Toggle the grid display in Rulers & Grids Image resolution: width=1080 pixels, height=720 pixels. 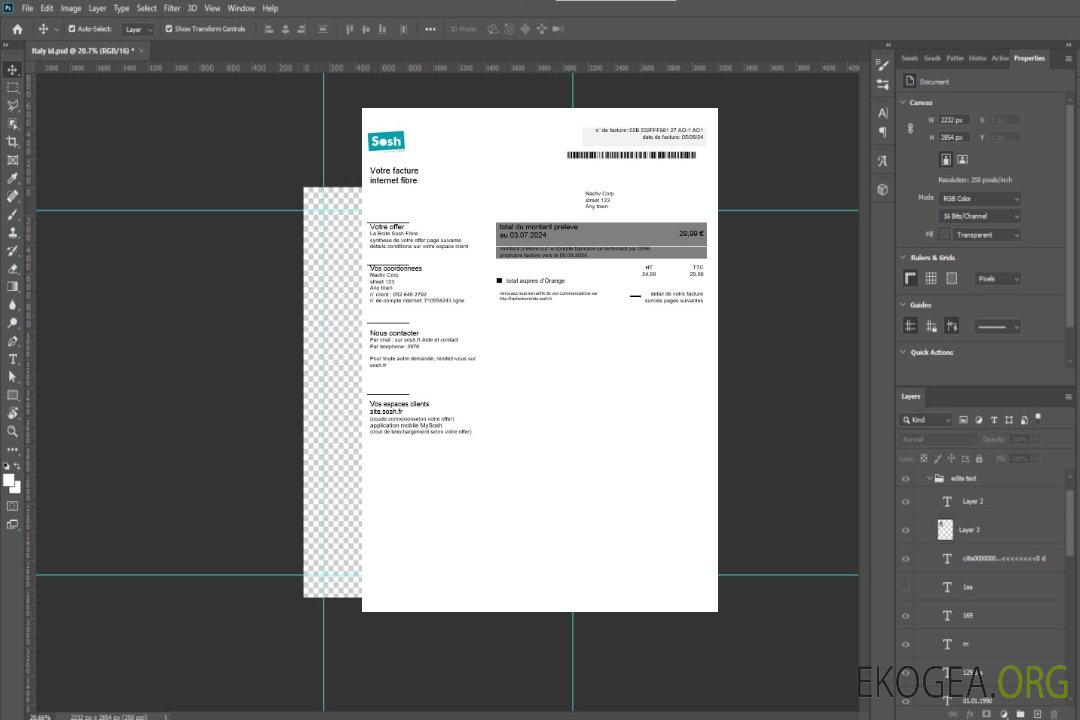click(931, 278)
